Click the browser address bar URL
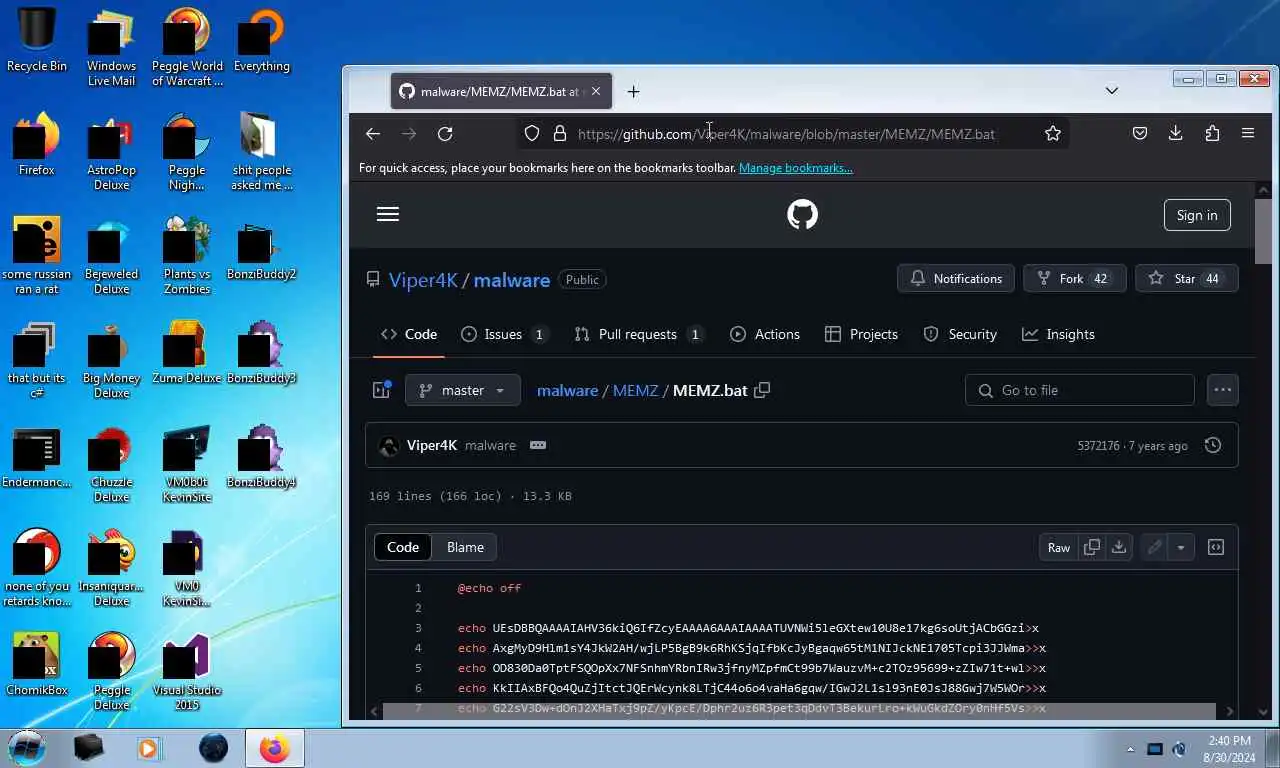Screen dimensions: 1280x768 pyautogui.click(x=786, y=134)
